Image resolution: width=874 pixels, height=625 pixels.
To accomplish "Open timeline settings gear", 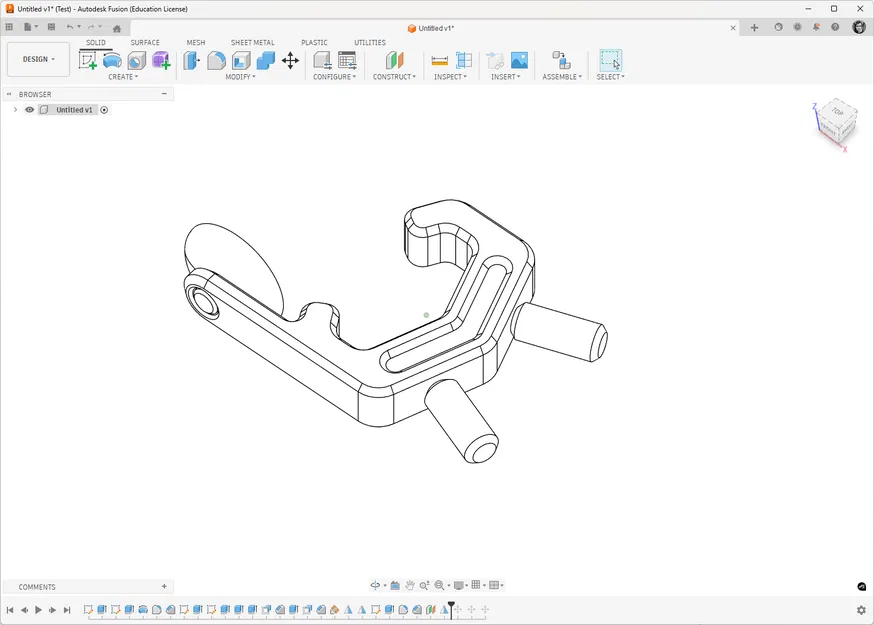I will tap(861, 610).
